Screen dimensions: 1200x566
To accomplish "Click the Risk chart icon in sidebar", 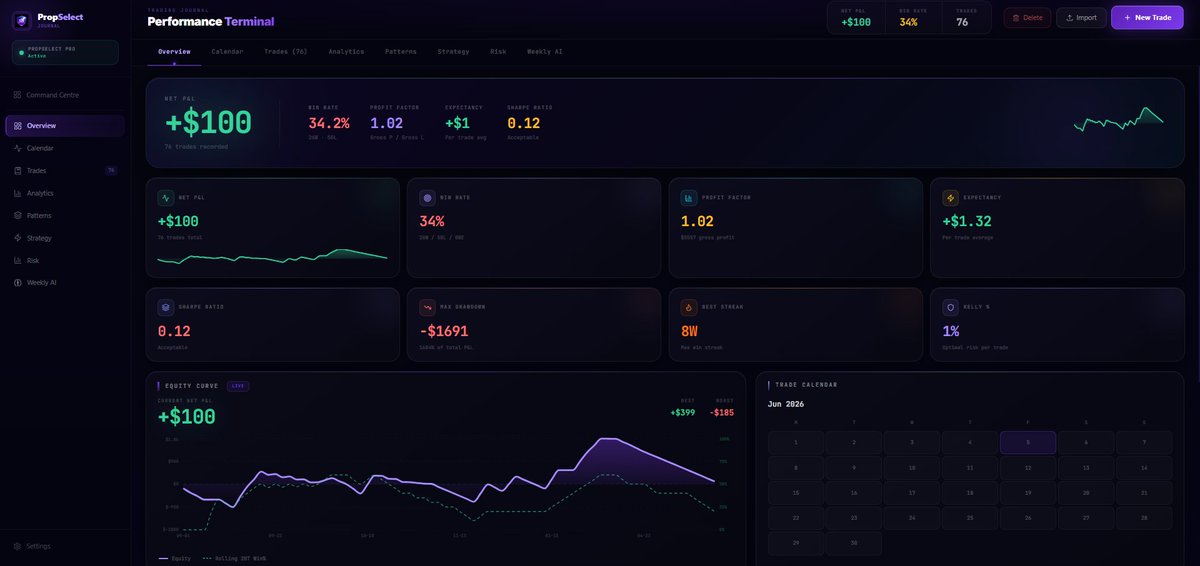I will [x=18, y=260].
